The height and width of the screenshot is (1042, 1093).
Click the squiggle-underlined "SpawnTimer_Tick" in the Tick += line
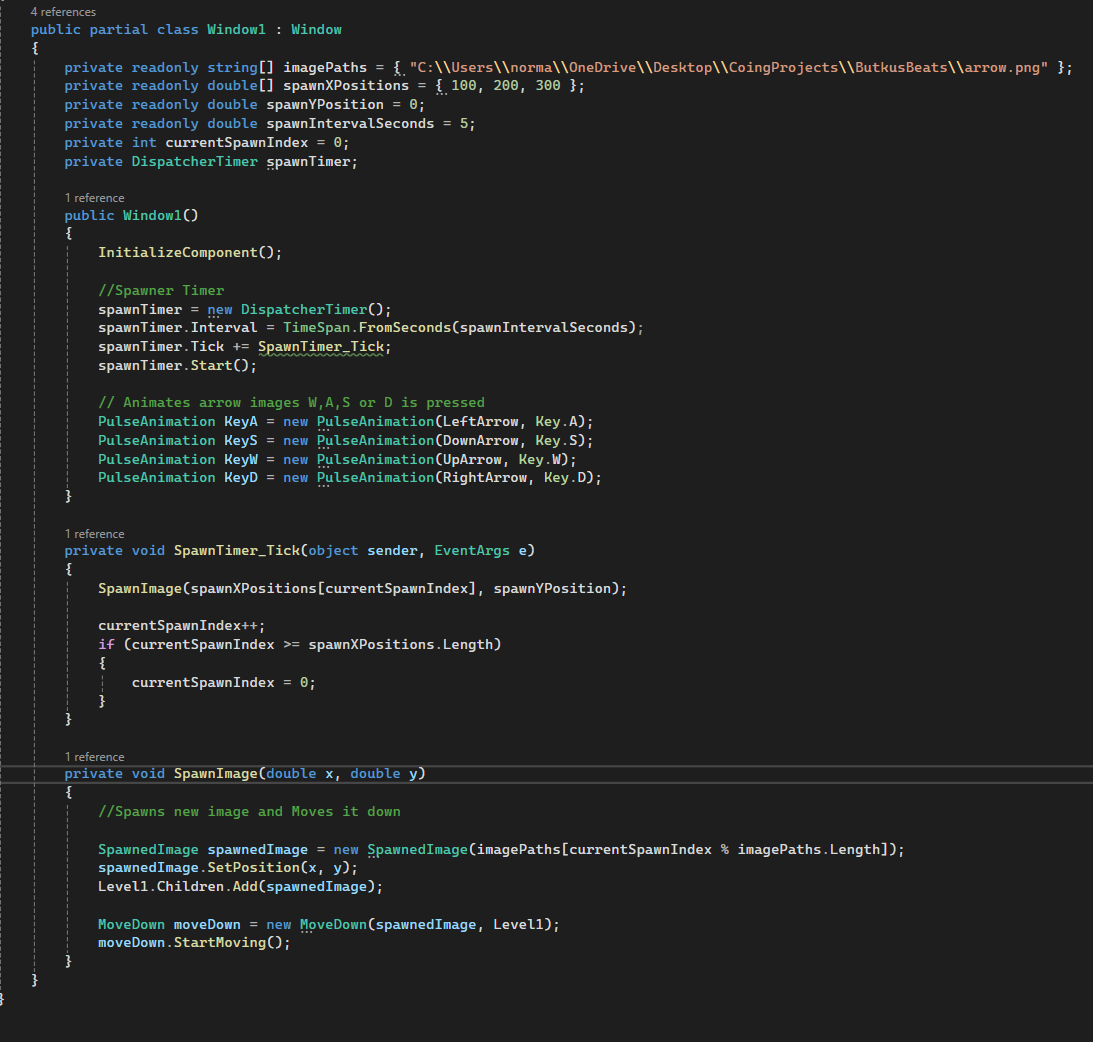point(321,347)
